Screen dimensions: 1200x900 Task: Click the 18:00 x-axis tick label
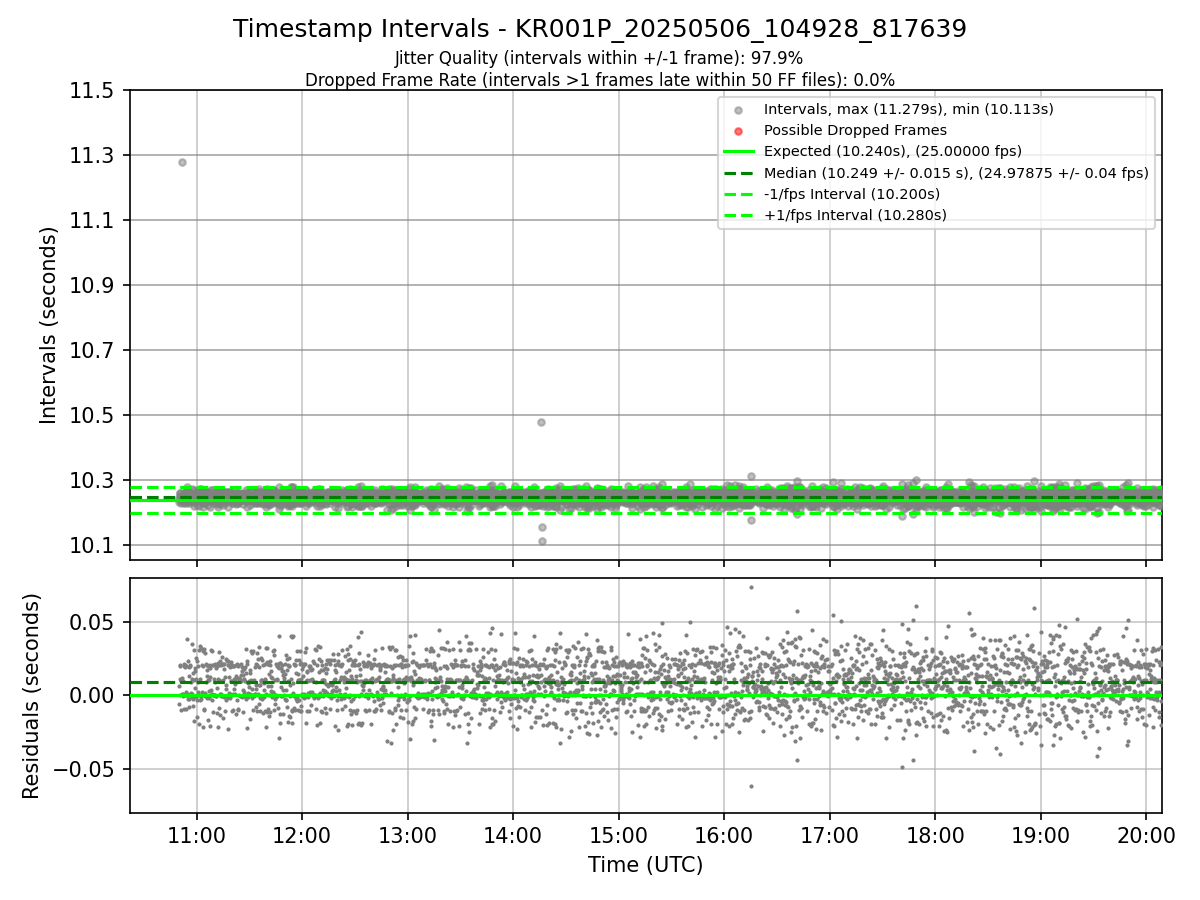pyautogui.click(x=935, y=835)
